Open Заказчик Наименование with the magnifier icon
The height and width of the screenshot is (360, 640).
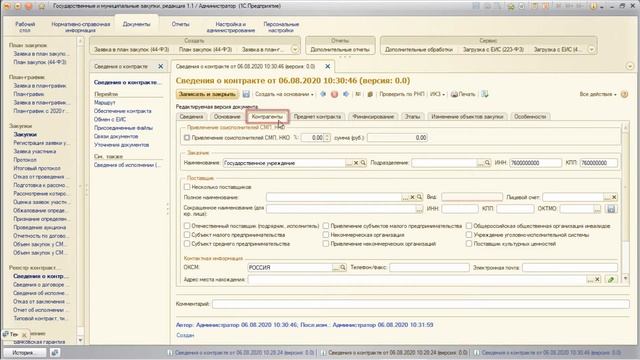pyautogui.click(x=363, y=163)
